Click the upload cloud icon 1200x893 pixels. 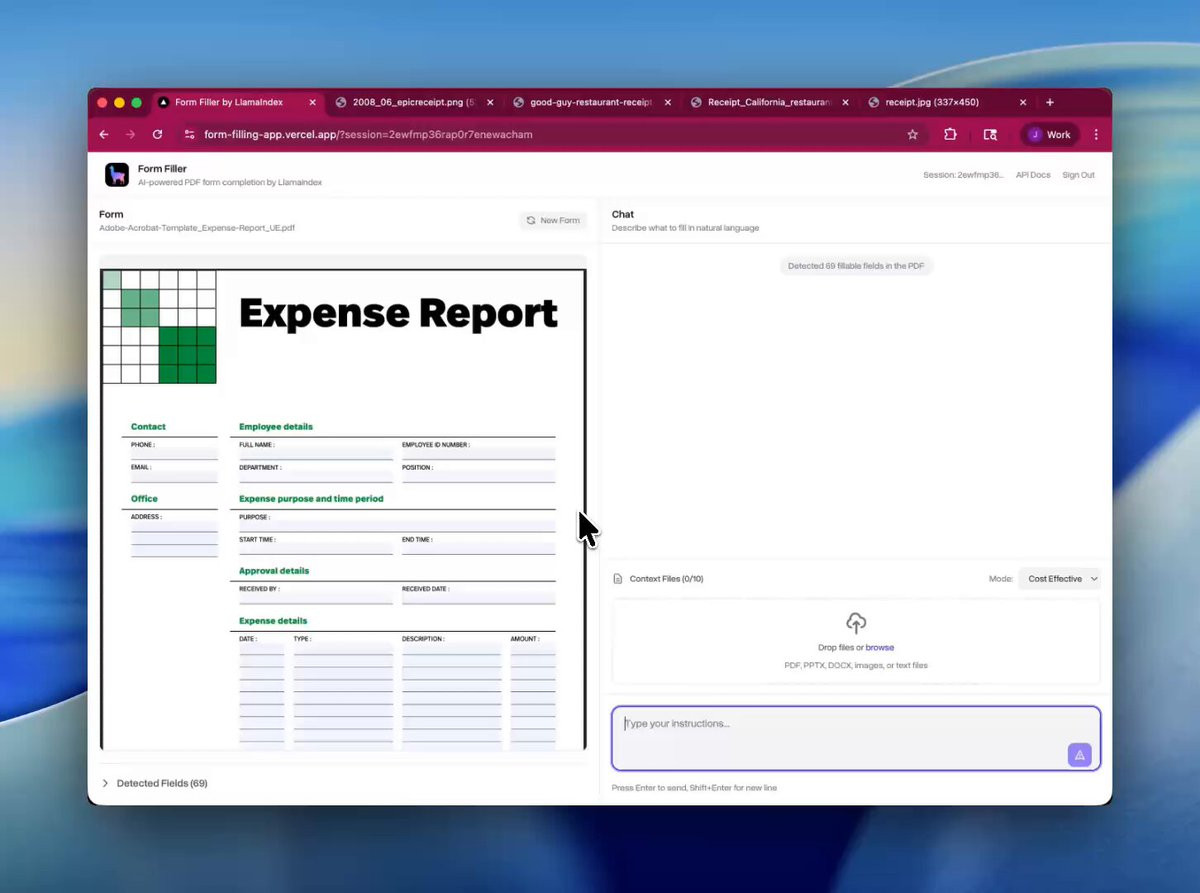tap(855, 623)
